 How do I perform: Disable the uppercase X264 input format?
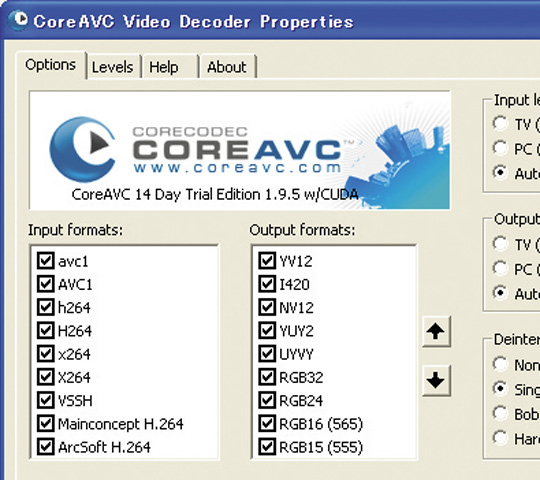45,377
